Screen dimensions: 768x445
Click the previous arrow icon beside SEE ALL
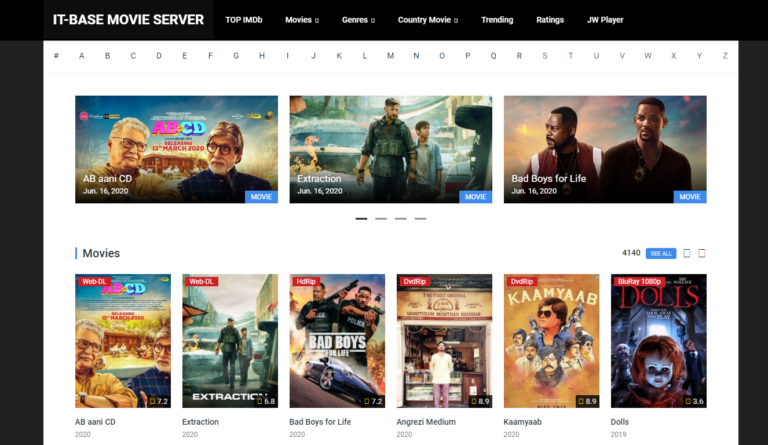[x=687, y=253]
